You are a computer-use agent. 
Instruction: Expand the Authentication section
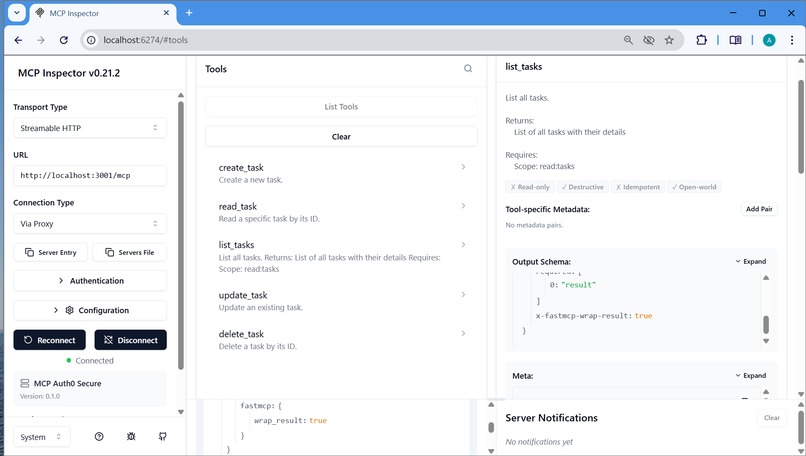90,281
